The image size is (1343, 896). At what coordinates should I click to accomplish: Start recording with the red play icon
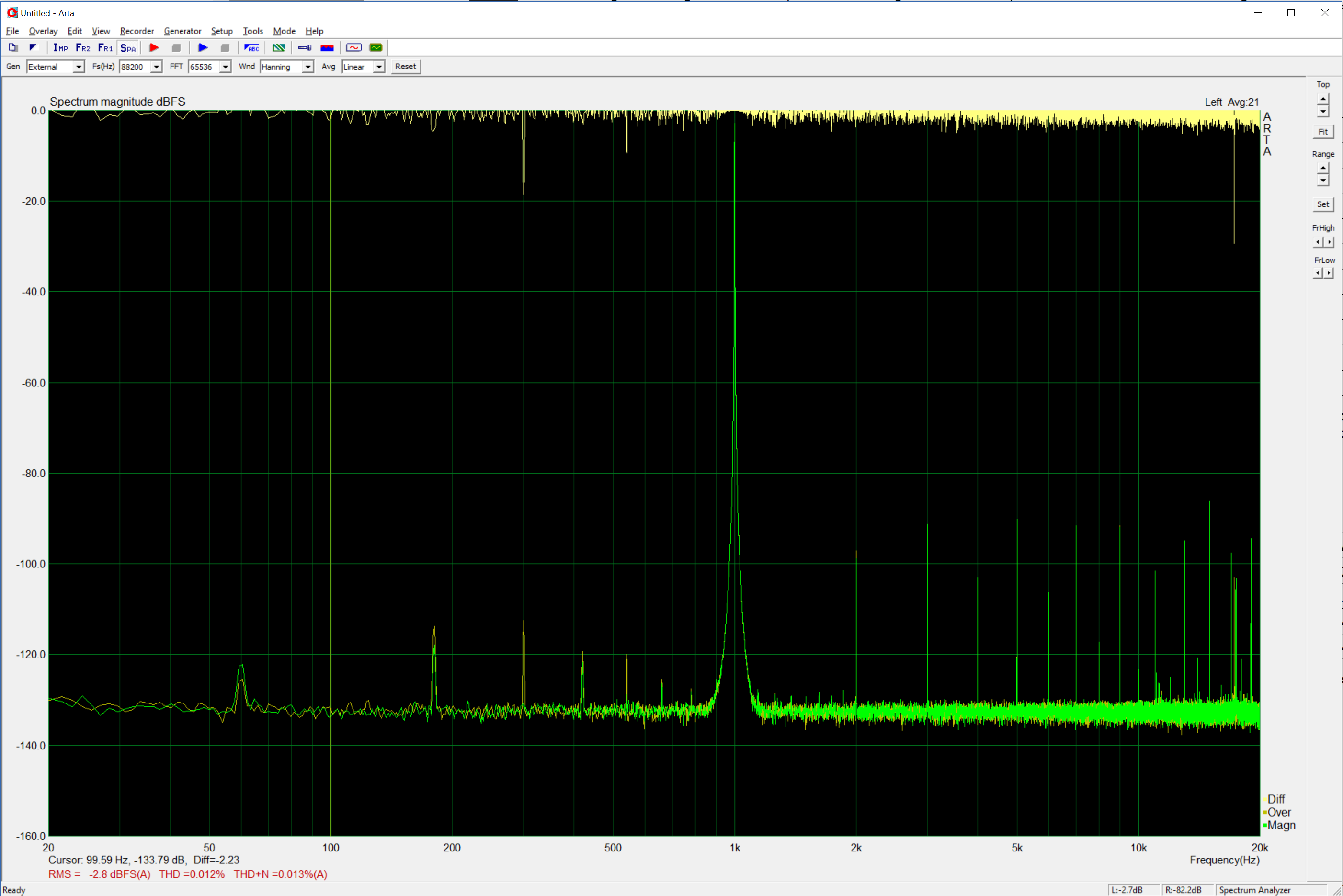[154, 48]
